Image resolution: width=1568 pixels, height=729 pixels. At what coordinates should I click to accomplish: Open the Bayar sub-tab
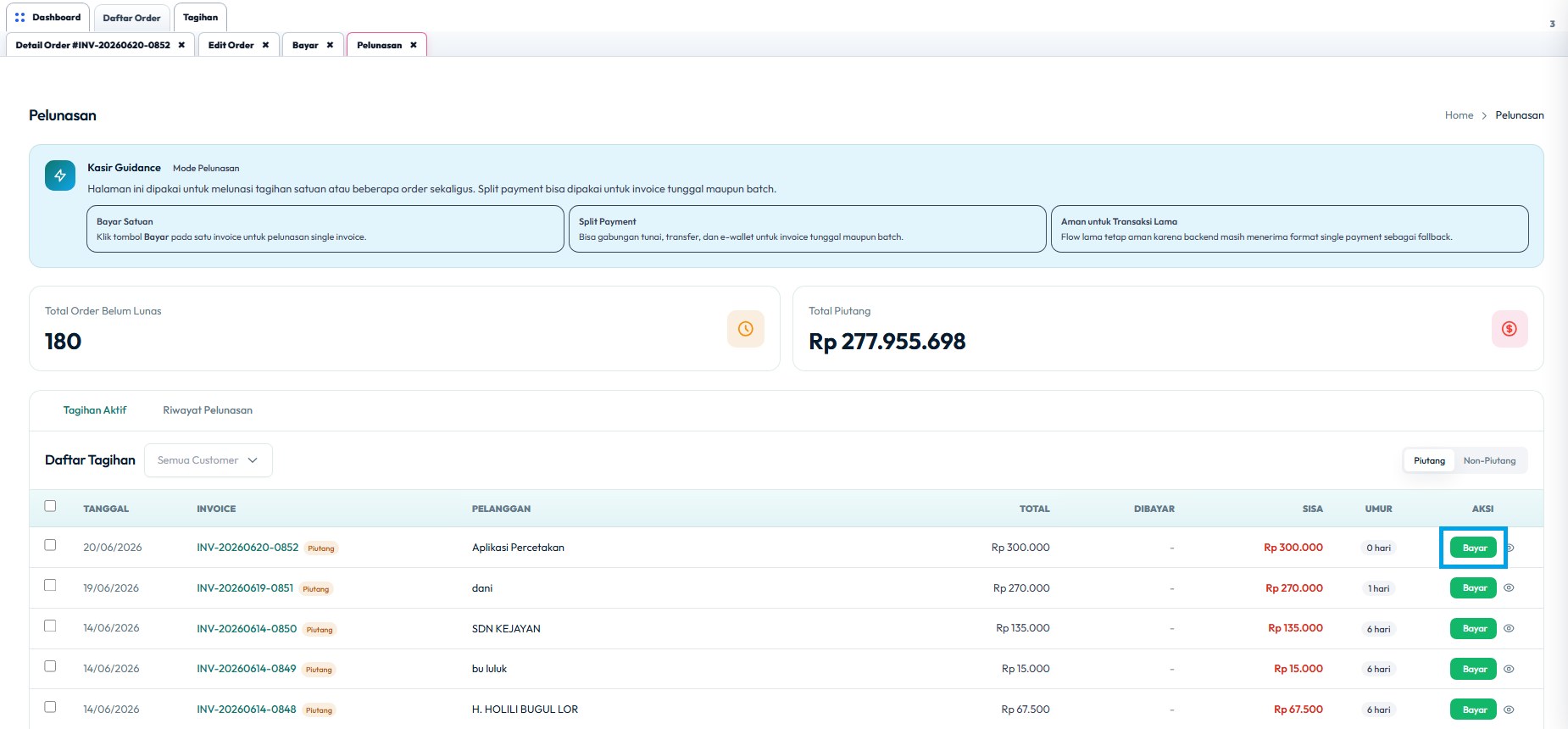click(305, 45)
